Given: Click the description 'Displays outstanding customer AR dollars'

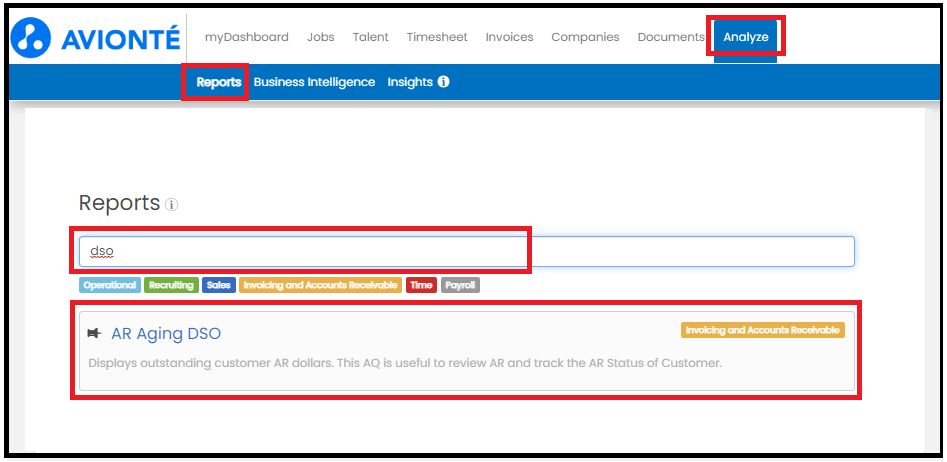Looking at the screenshot, I should [405, 364].
